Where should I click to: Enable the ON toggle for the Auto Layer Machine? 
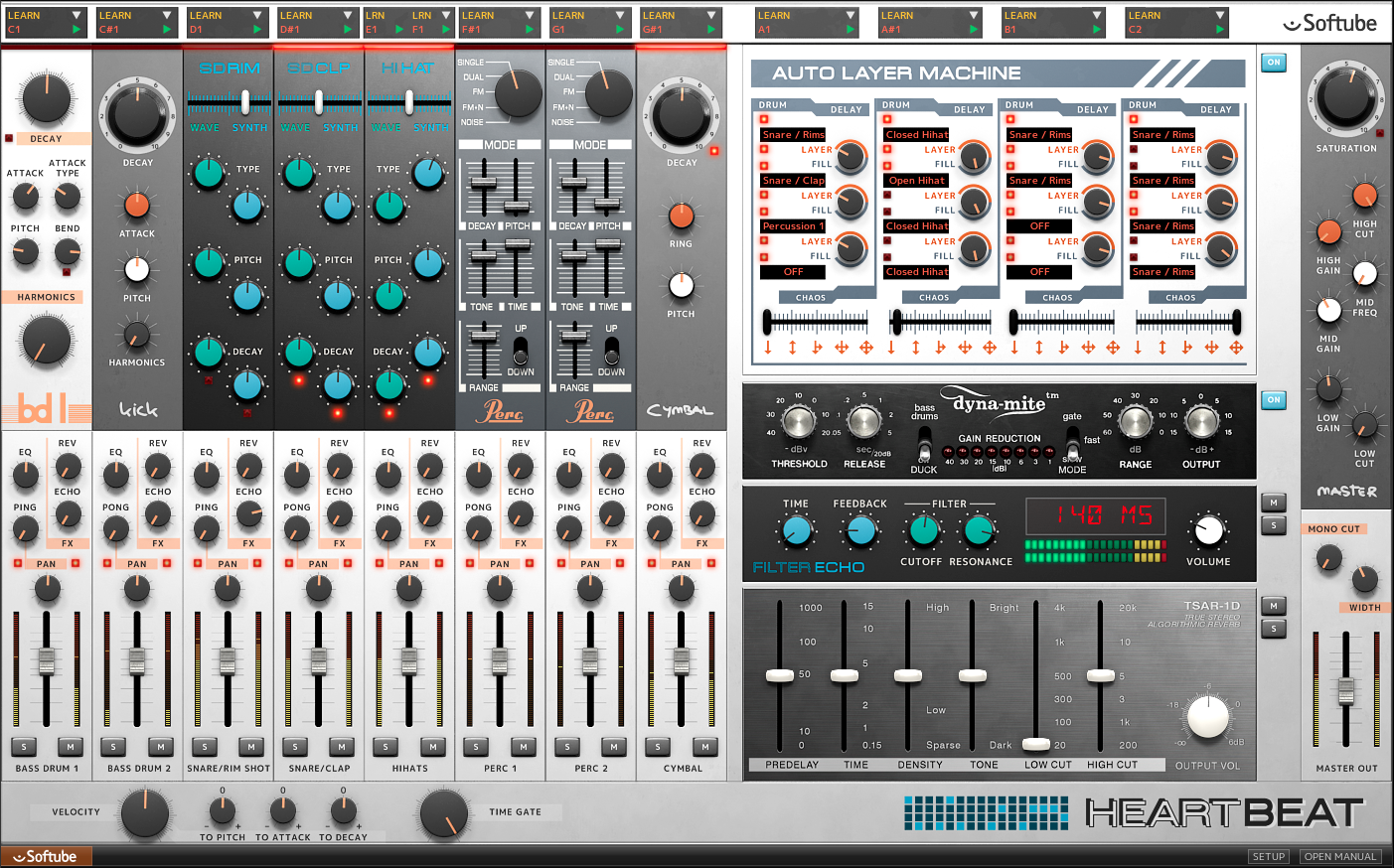coord(1273,62)
